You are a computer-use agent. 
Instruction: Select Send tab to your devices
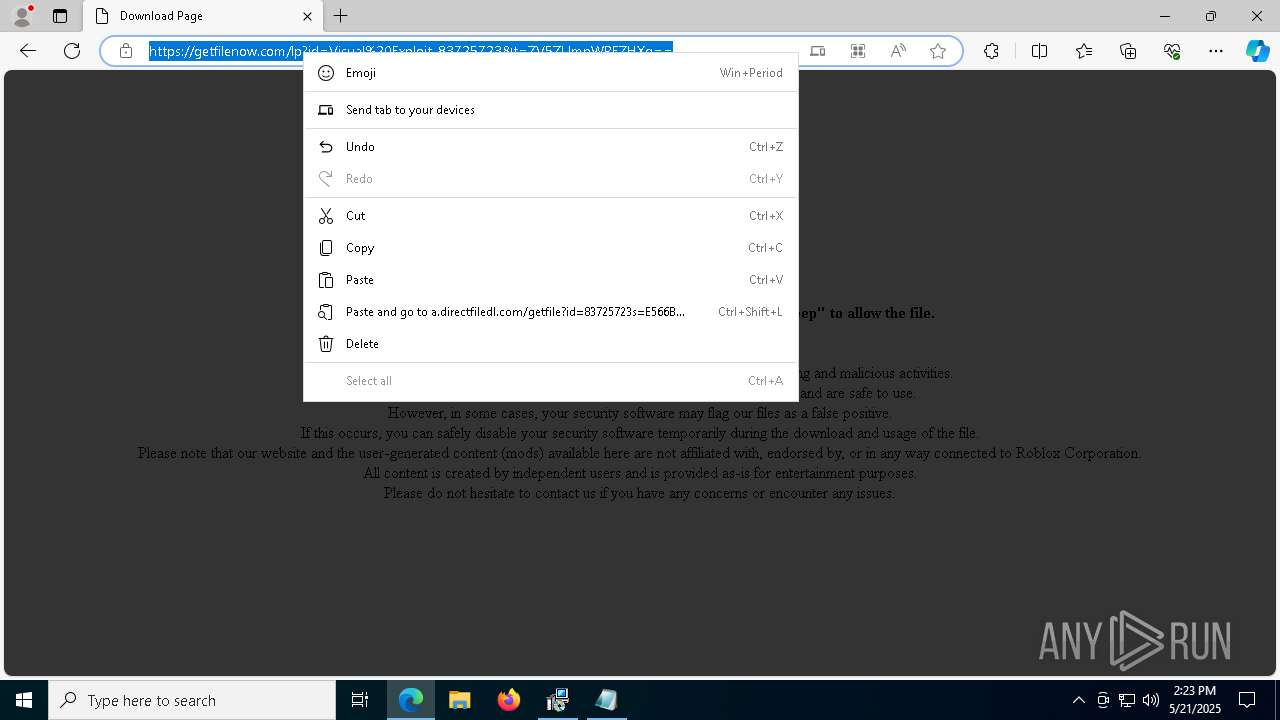(551, 110)
